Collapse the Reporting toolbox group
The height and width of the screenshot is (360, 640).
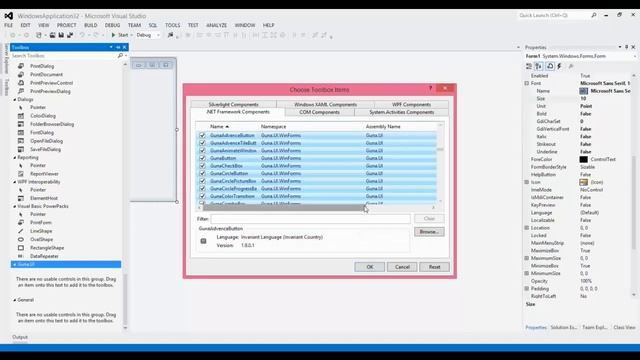(15, 158)
